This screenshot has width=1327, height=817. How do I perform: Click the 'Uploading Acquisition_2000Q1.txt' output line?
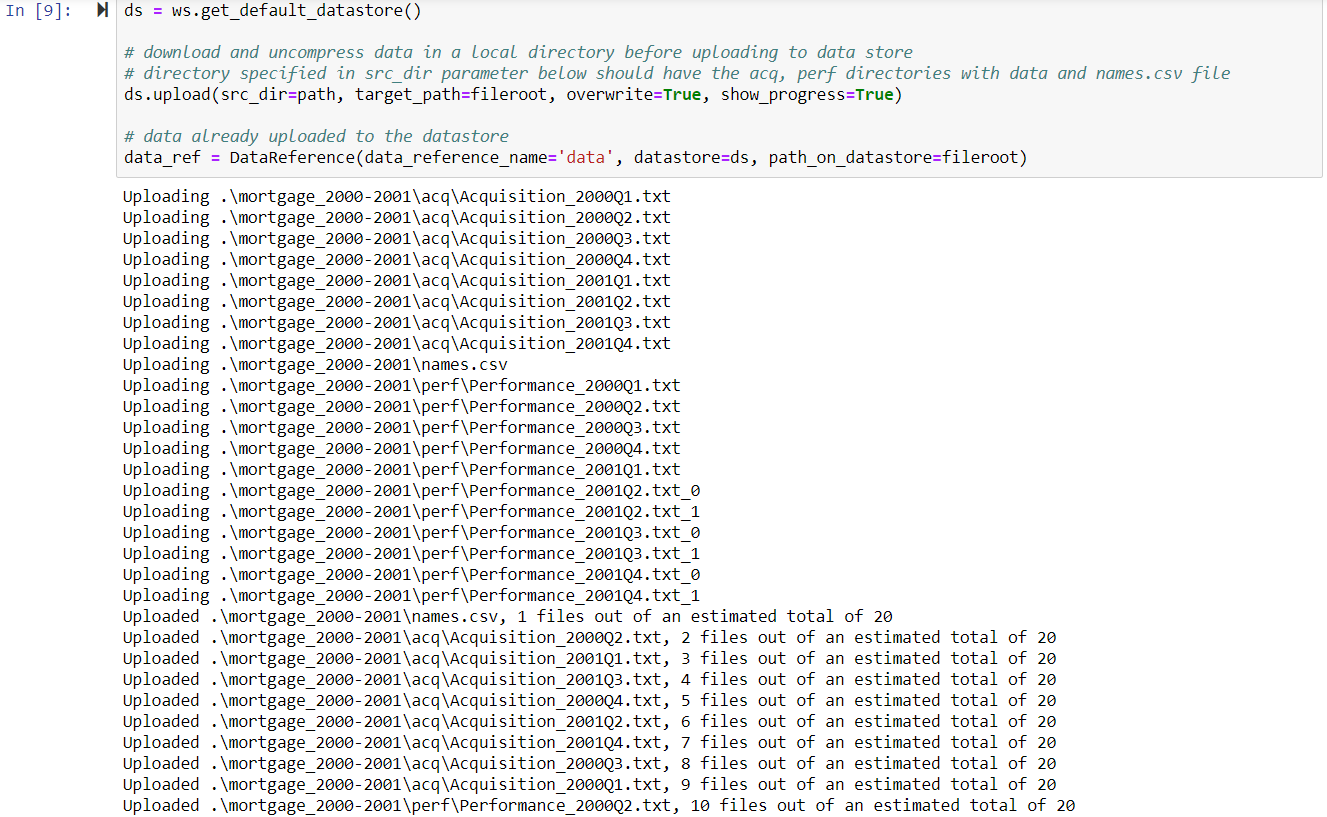tap(396, 197)
